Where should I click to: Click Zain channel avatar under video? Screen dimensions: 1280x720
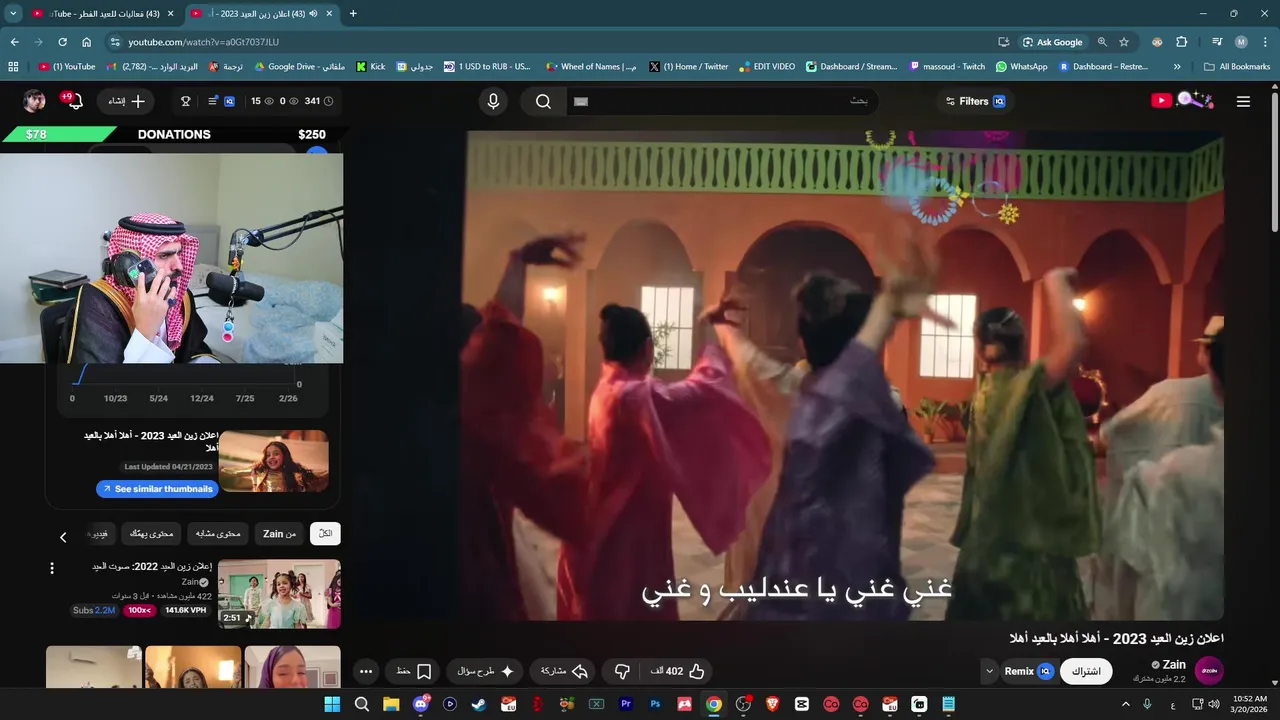click(x=1209, y=671)
